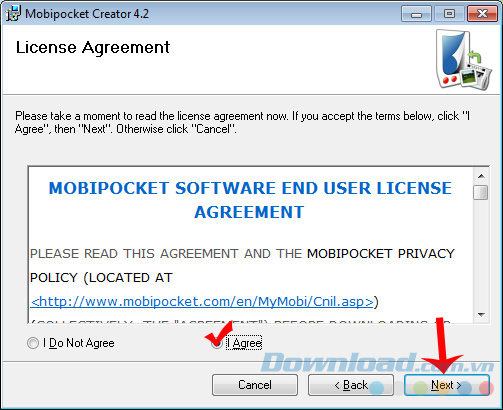Click the scrollbar track below the thumb
This screenshot has width=503, height=410.
481,253
